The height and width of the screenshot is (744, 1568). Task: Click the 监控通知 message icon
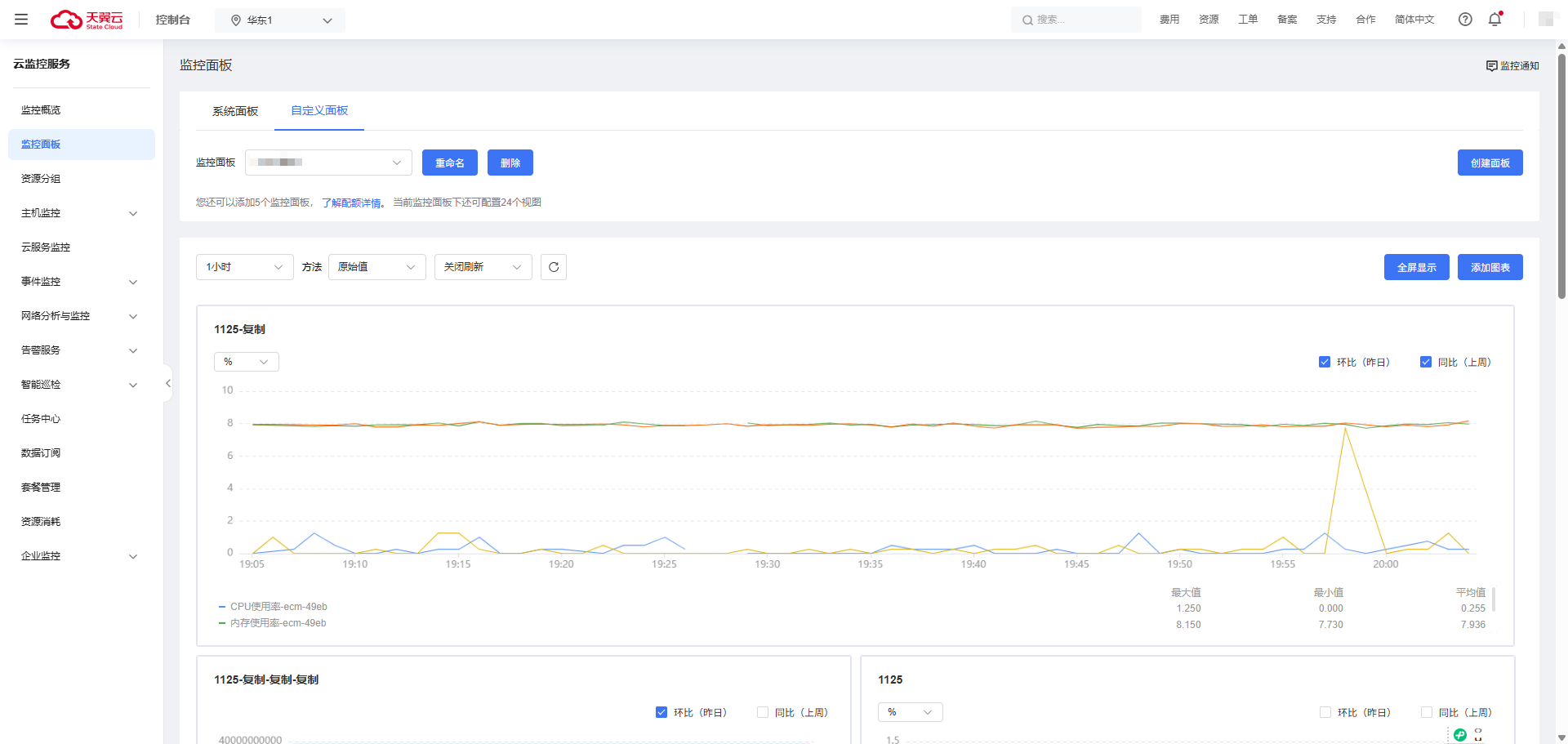[1491, 66]
